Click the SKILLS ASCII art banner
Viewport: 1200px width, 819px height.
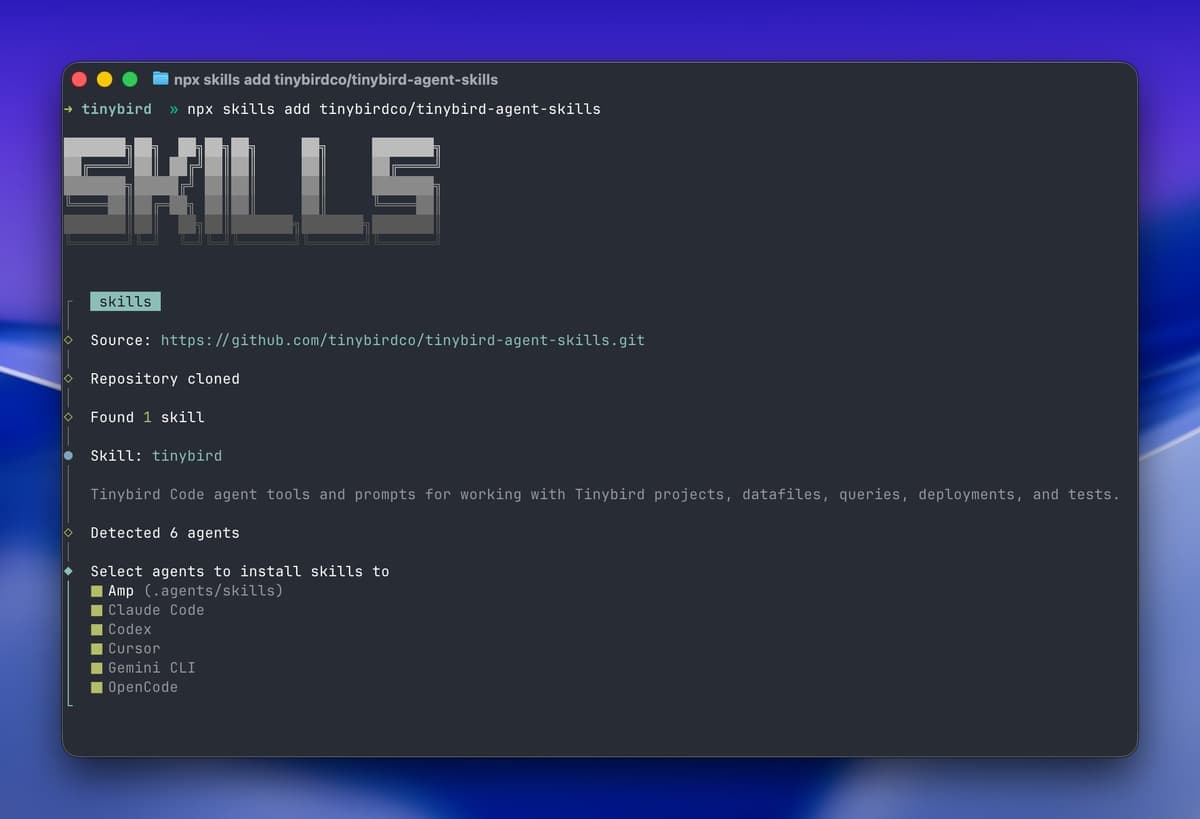point(252,190)
